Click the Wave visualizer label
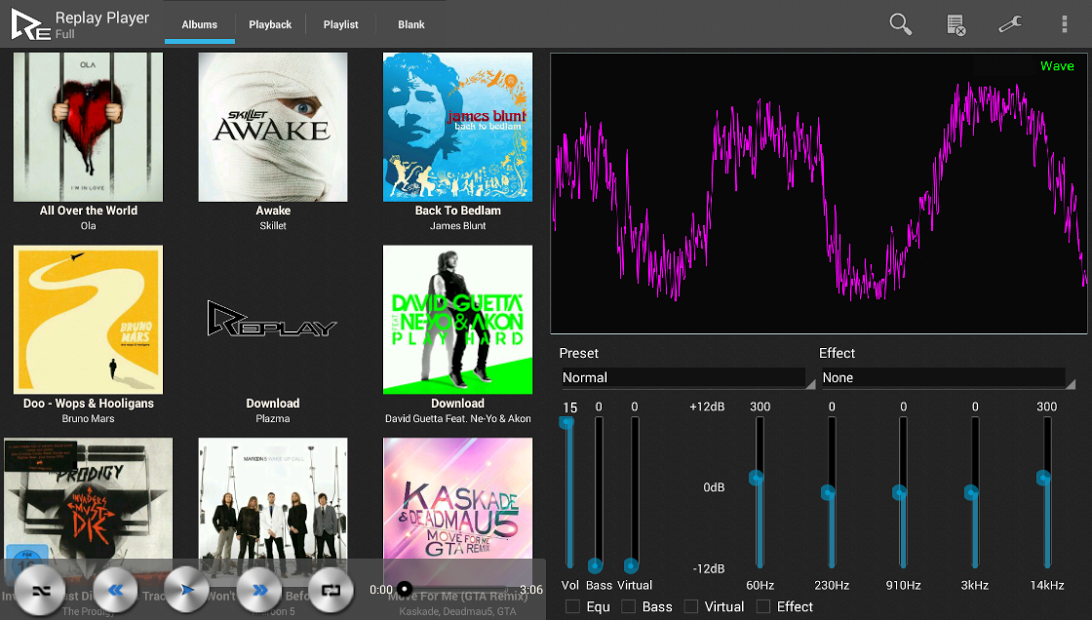 pos(1057,66)
